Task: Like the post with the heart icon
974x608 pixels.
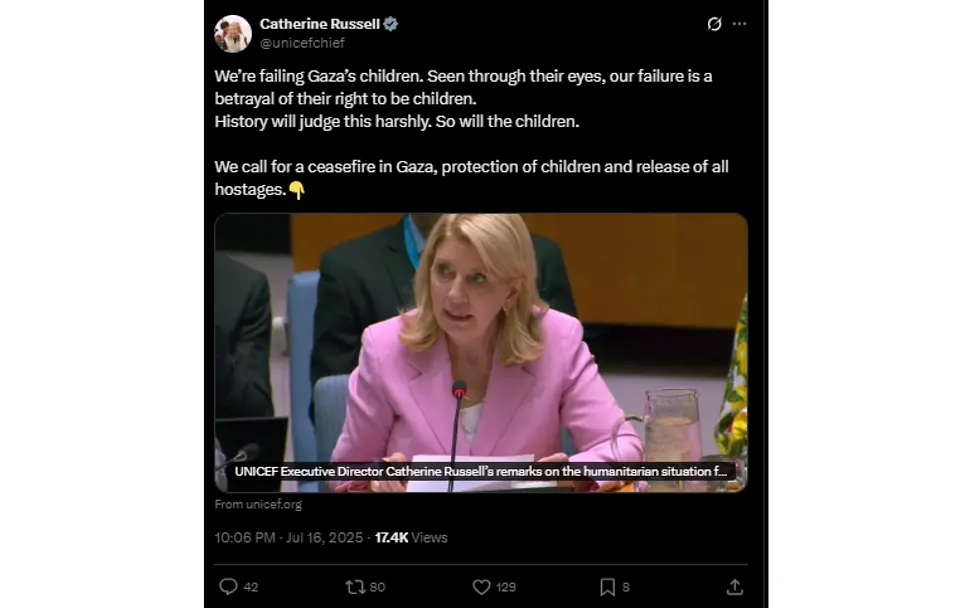Action: tap(481, 587)
